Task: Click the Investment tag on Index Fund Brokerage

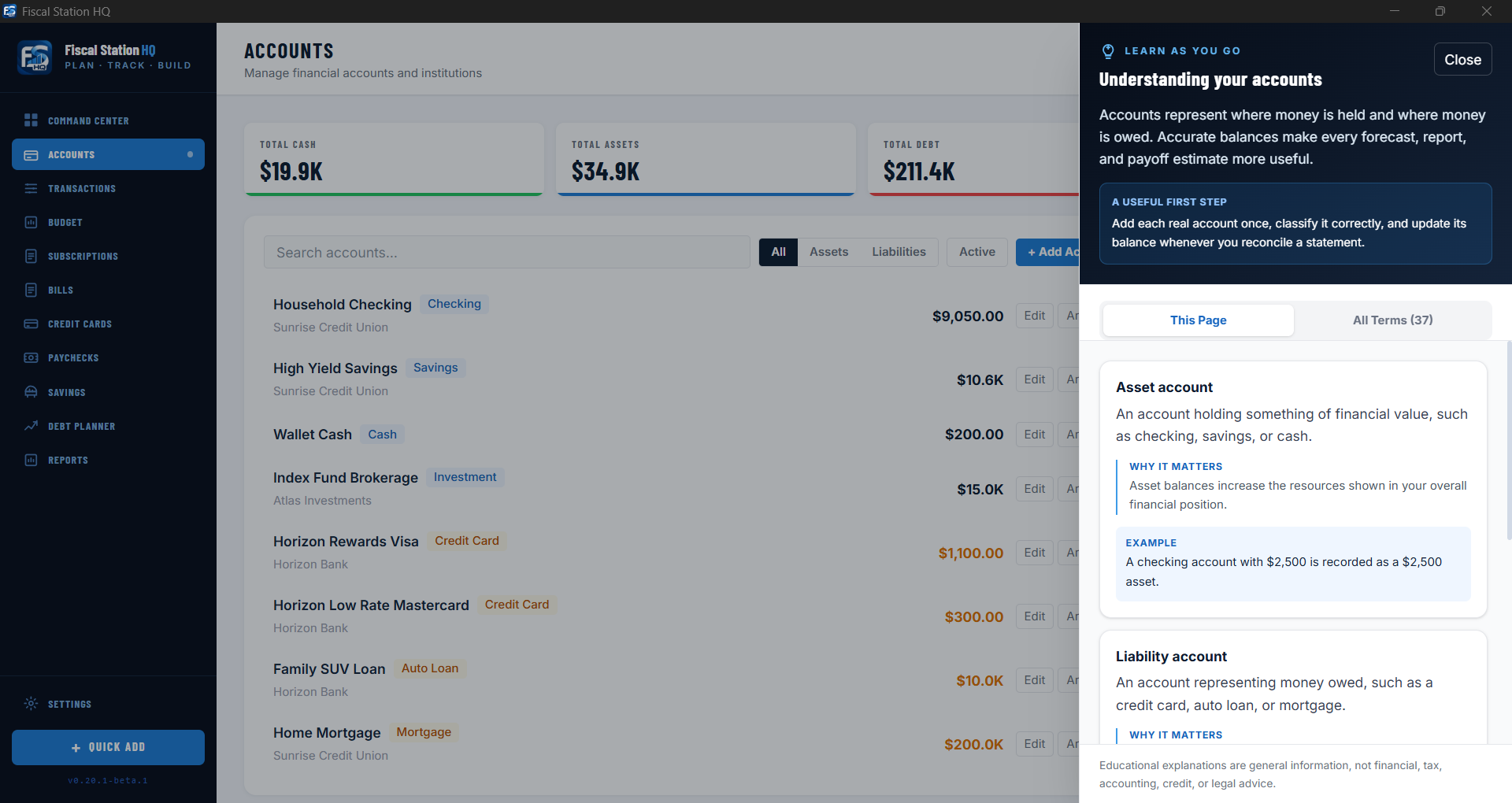Action: [465, 477]
